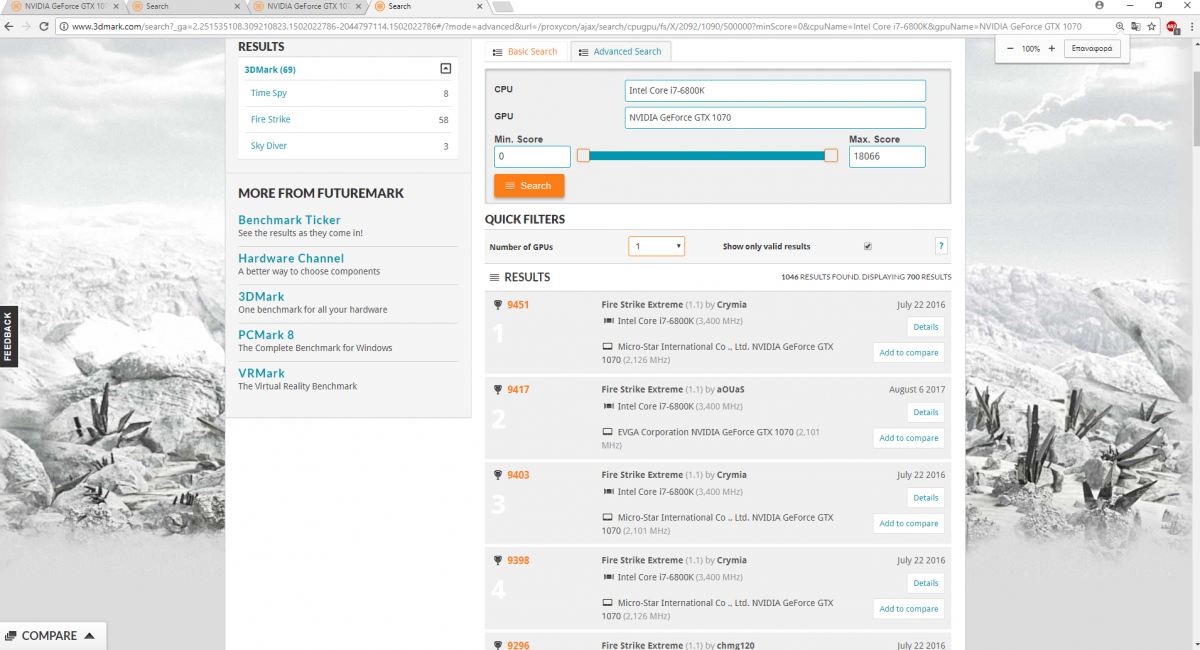Viewport: 1200px width, 650px height.
Task: Switch to the third NVIDIA GeForce GTX tab
Action: (306, 6)
